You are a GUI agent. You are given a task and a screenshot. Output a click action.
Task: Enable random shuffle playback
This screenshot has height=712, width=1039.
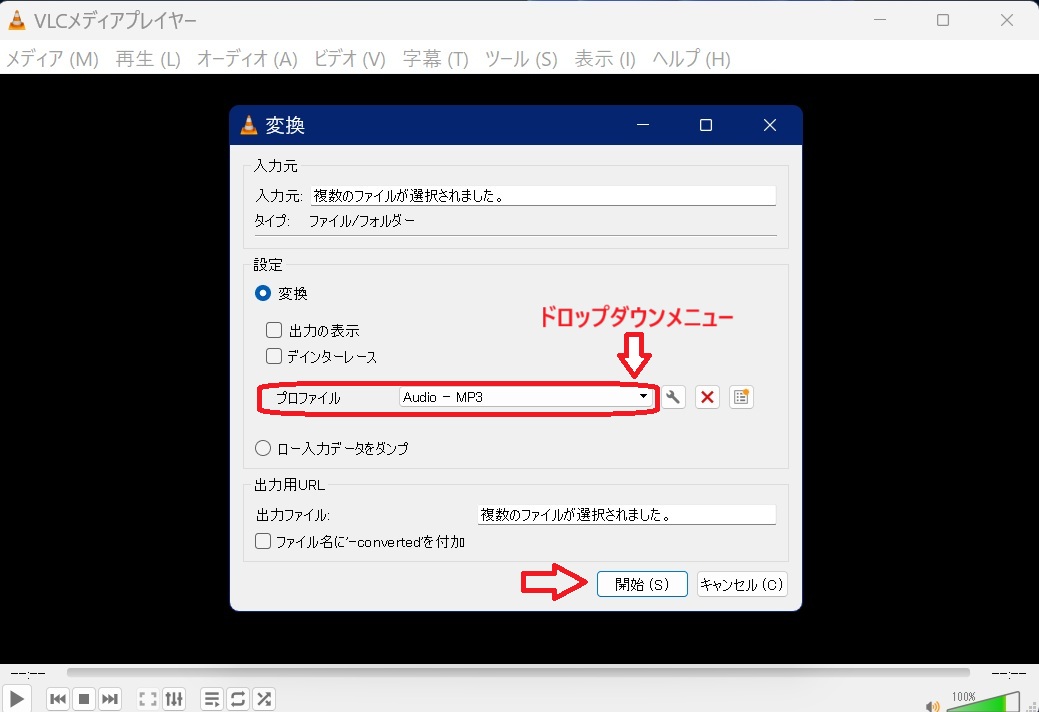click(264, 699)
